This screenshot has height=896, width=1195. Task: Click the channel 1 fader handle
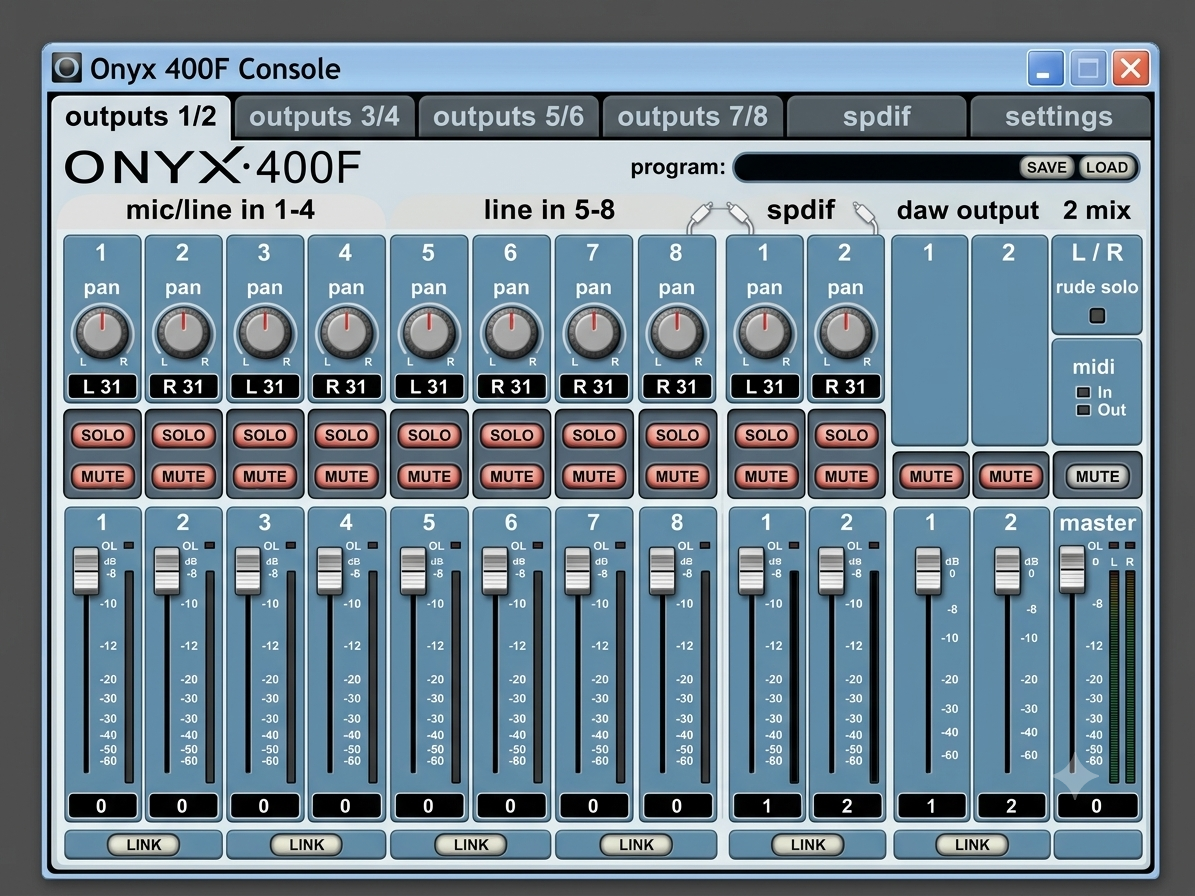86,570
